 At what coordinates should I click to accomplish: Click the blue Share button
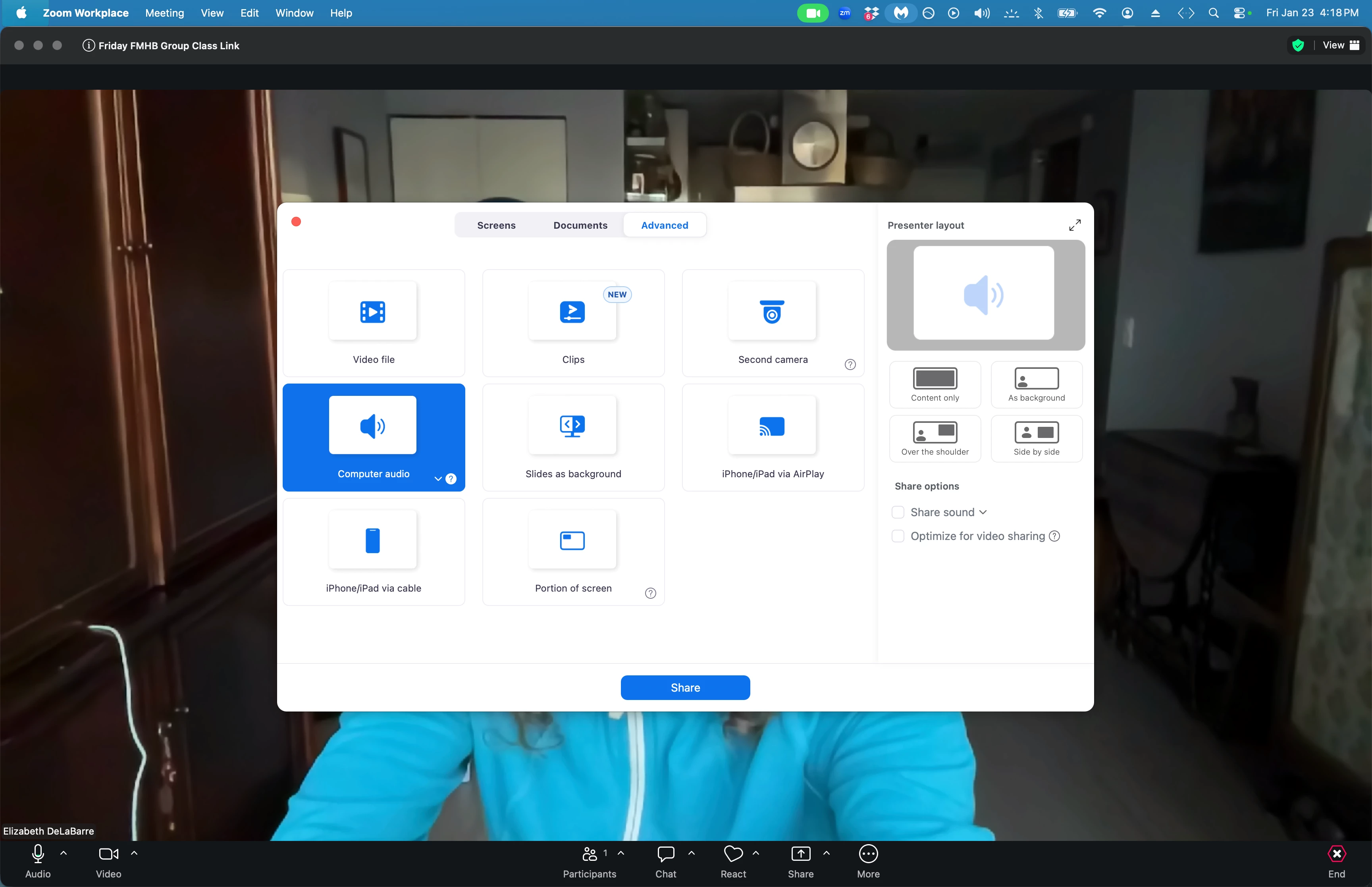coord(684,688)
